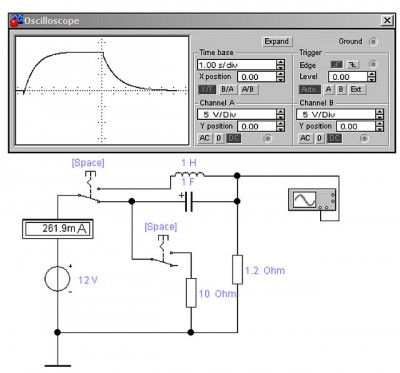Click the oscilloscope instrument icon in the circuit
The height and width of the screenshot is (373, 400).
coord(313,200)
